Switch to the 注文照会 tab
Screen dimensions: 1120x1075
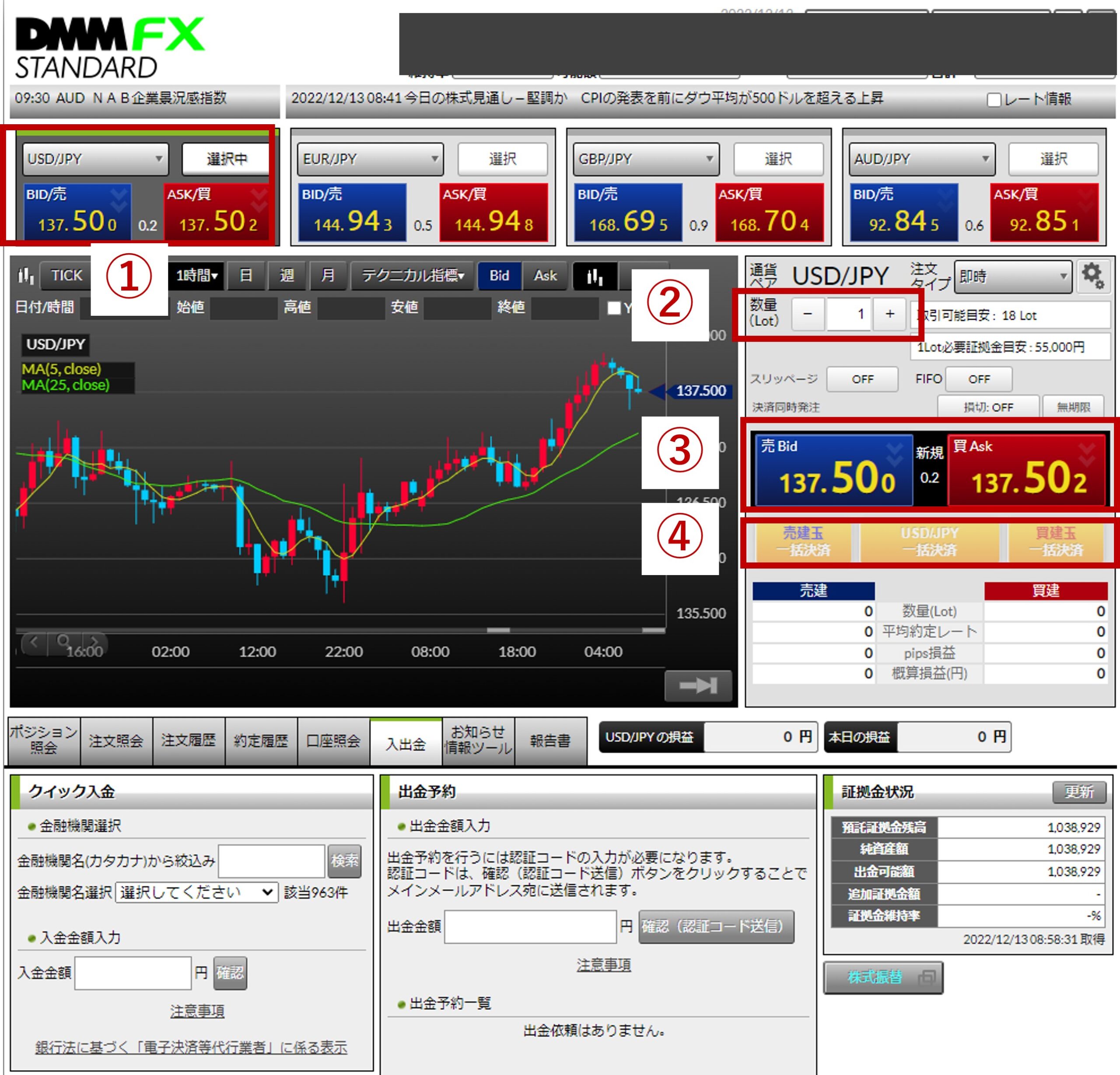click(116, 741)
